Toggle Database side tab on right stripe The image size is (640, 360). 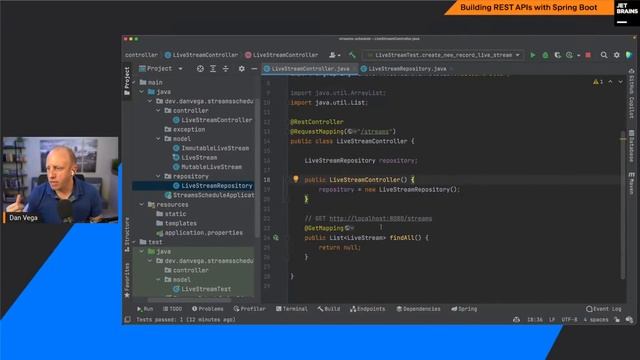pyautogui.click(x=631, y=146)
